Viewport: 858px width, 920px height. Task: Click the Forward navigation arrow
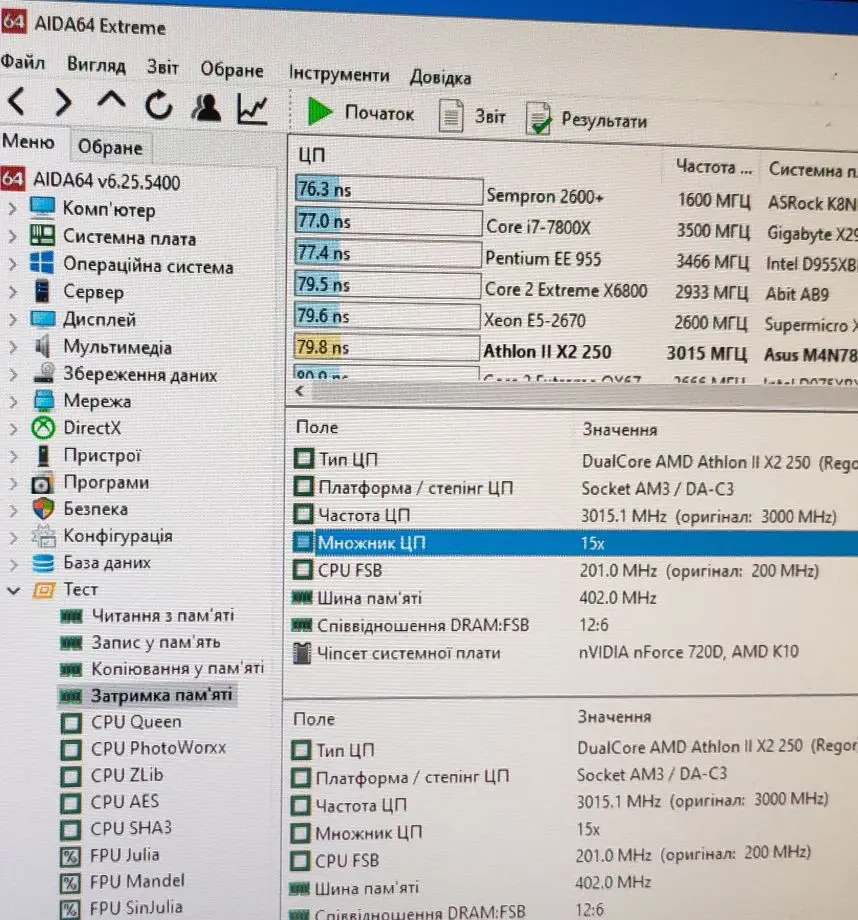click(x=63, y=103)
